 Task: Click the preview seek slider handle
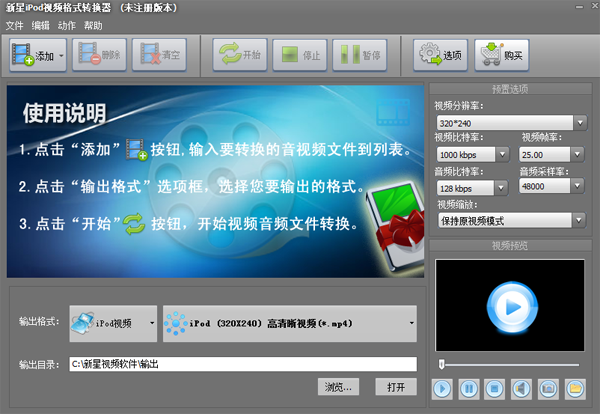[x=442, y=364]
